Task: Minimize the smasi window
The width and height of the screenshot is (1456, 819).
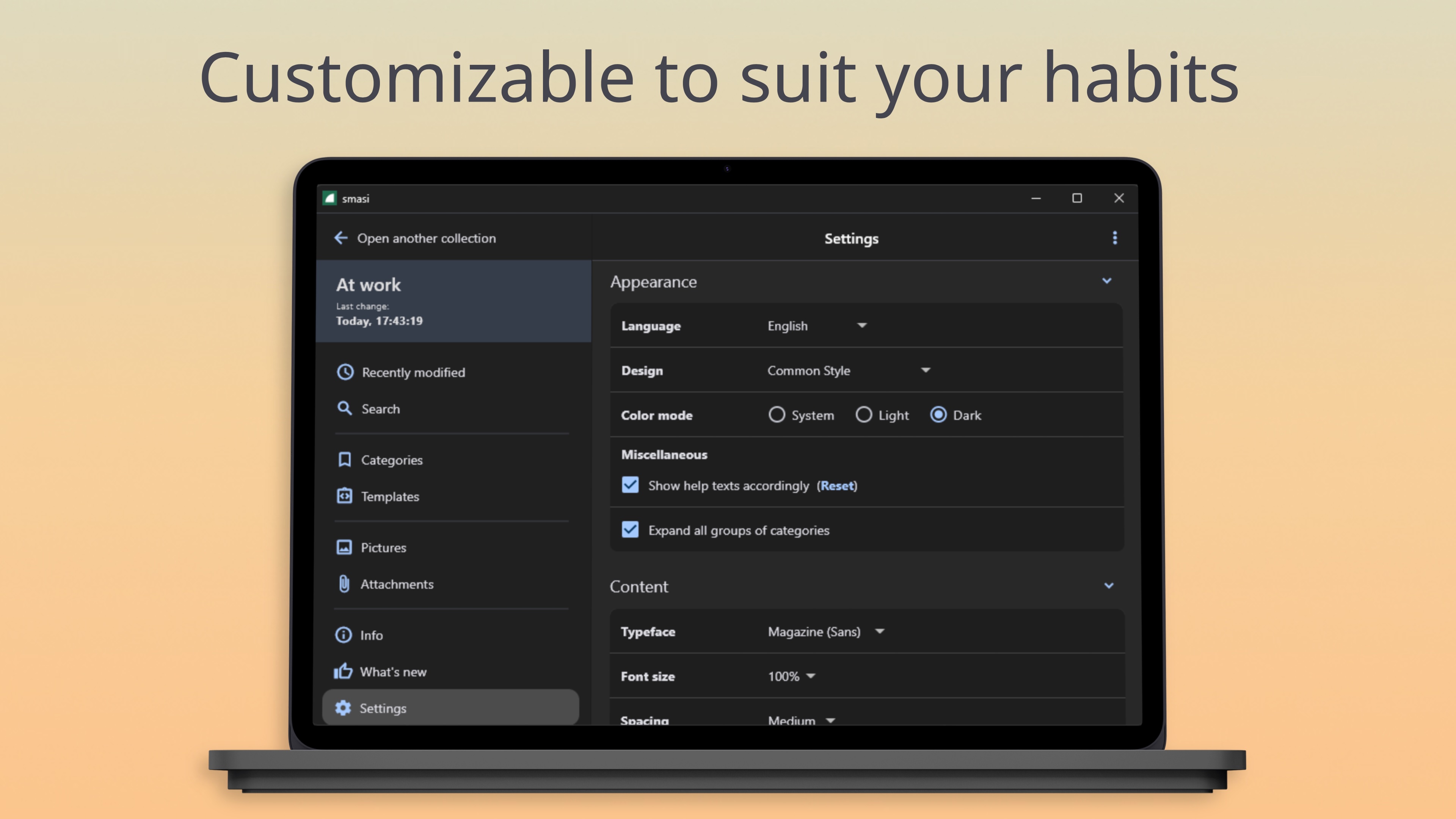Action: click(x=1036, y=198)
